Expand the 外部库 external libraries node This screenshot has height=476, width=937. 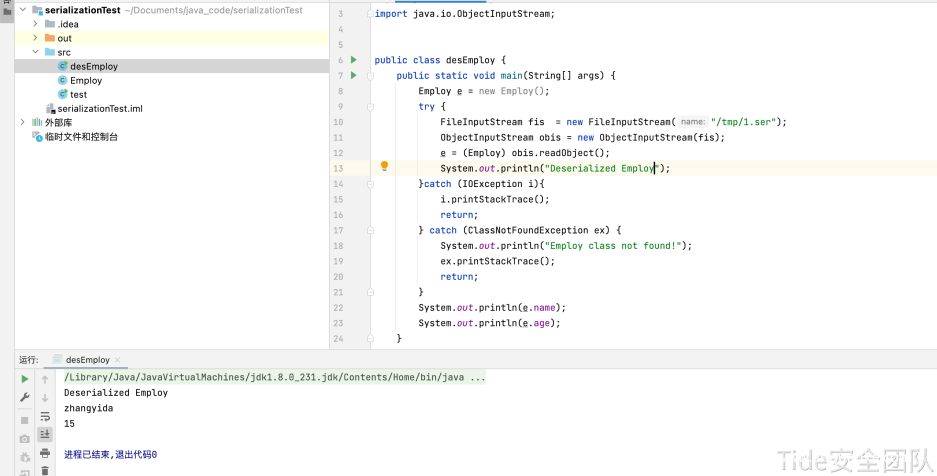tap(23, 122)
